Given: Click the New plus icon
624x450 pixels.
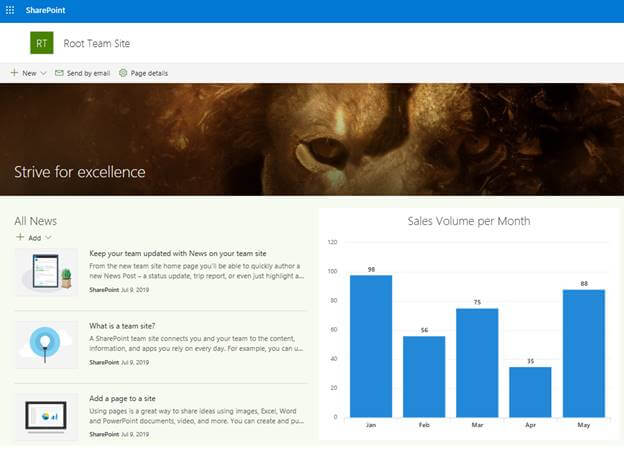Looking at the screenshot, I should (14, 73).
